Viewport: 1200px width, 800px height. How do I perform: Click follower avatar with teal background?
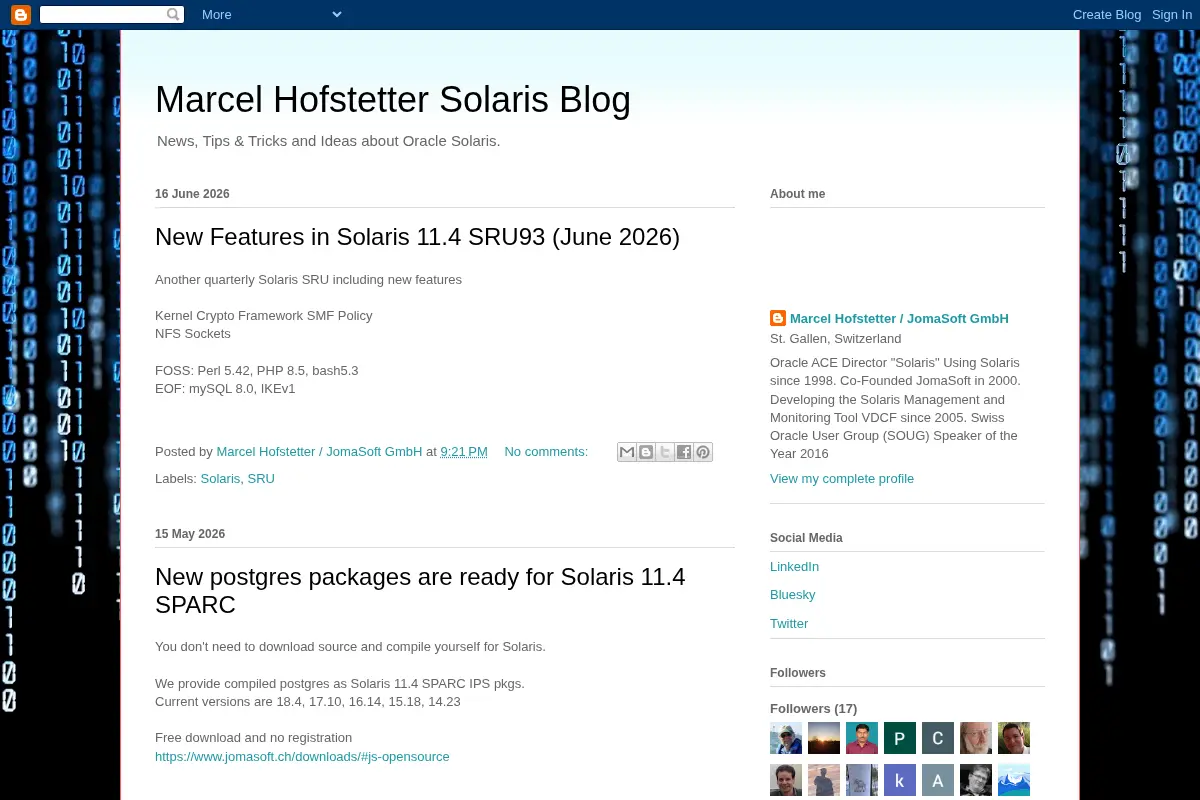(x=862, y=738)
